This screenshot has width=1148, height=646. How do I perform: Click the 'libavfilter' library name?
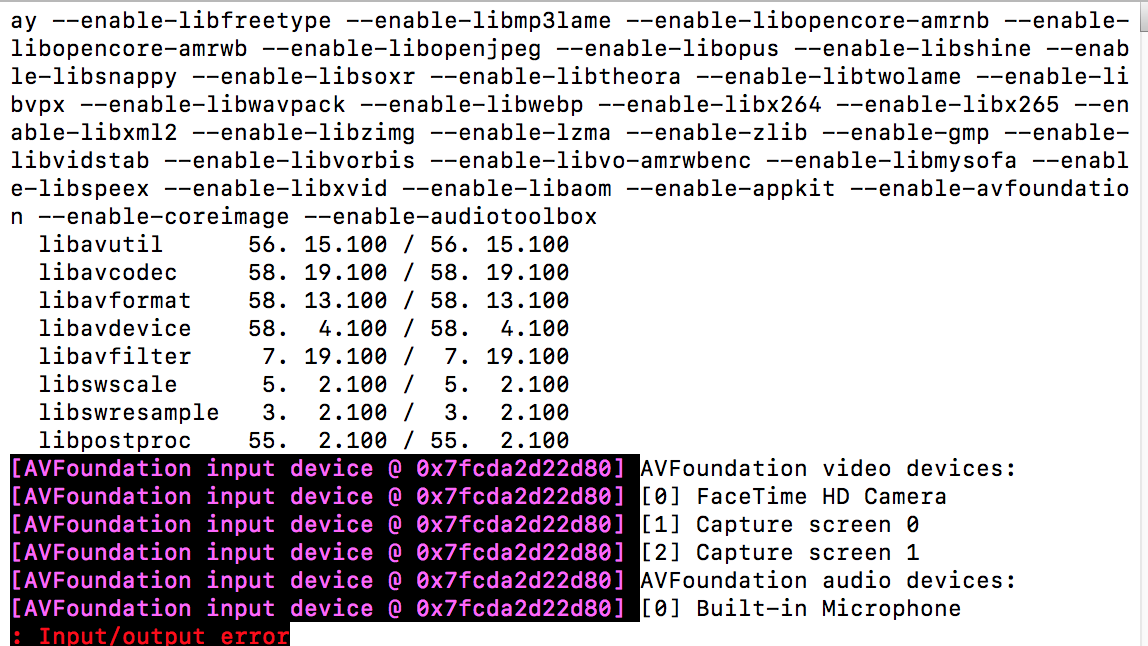[x=115, y=357]
